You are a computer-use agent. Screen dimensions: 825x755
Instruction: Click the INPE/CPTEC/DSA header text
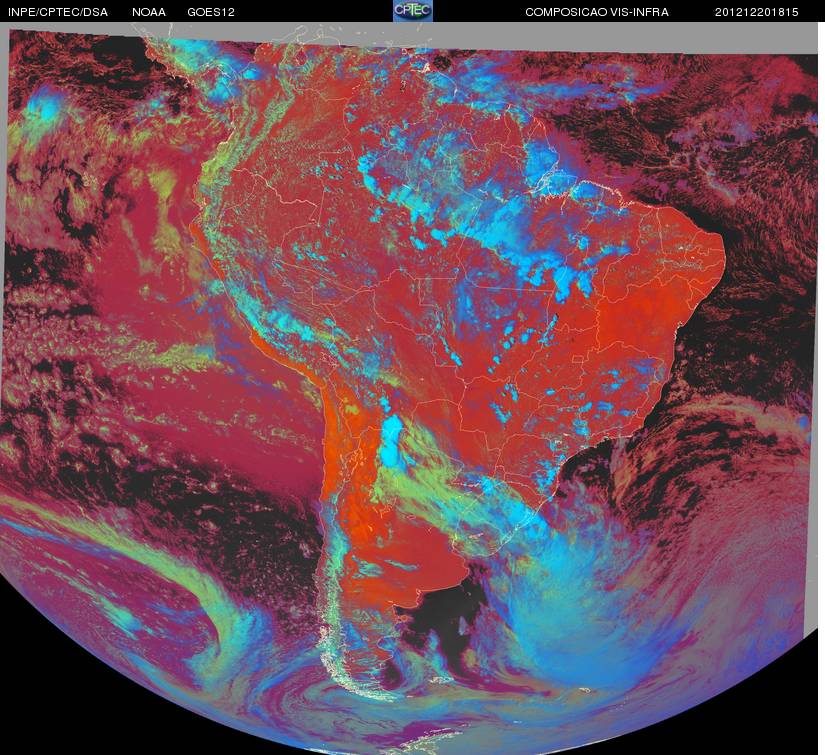58,12
